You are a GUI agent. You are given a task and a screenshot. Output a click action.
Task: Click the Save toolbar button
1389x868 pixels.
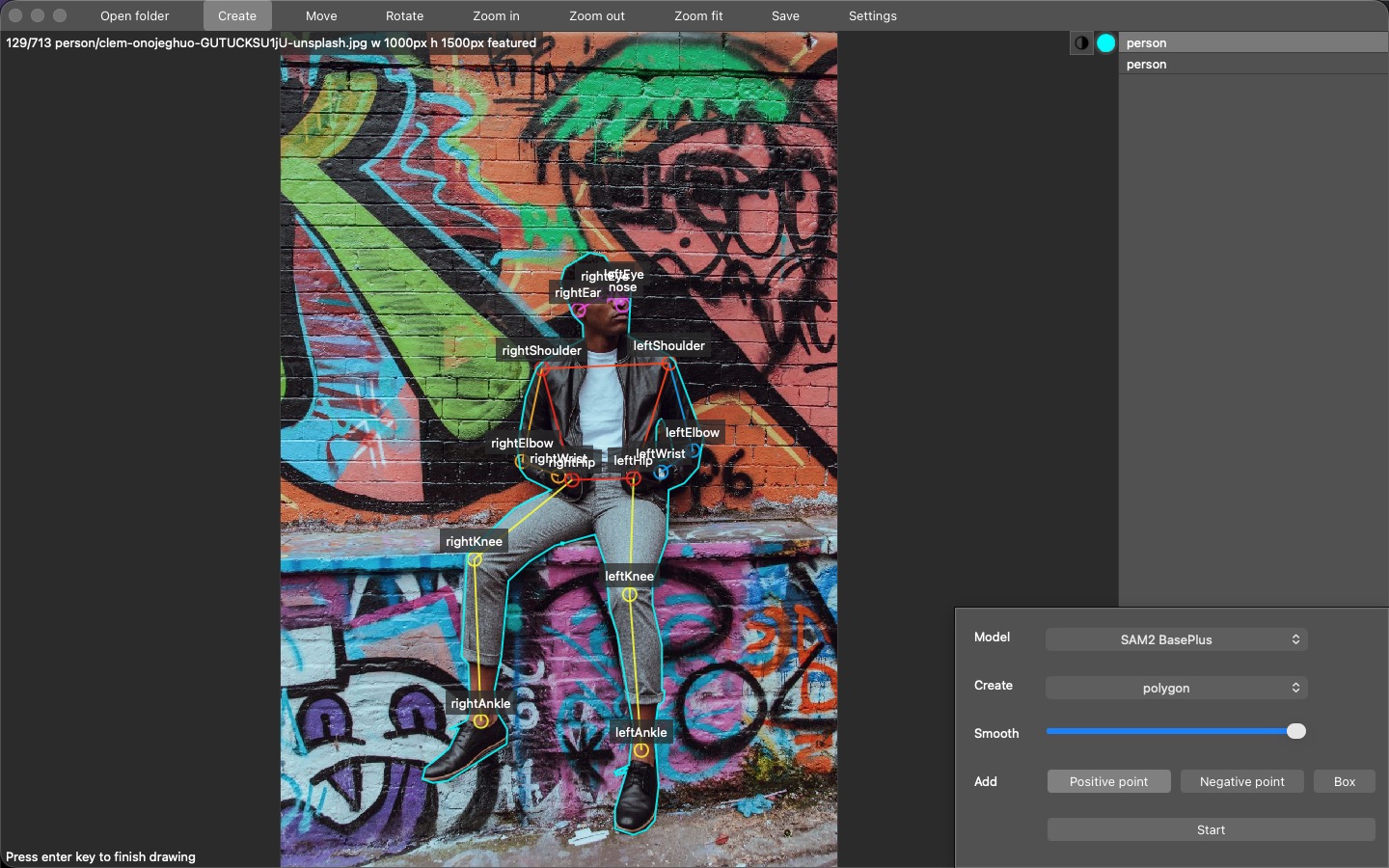(785, 15)
